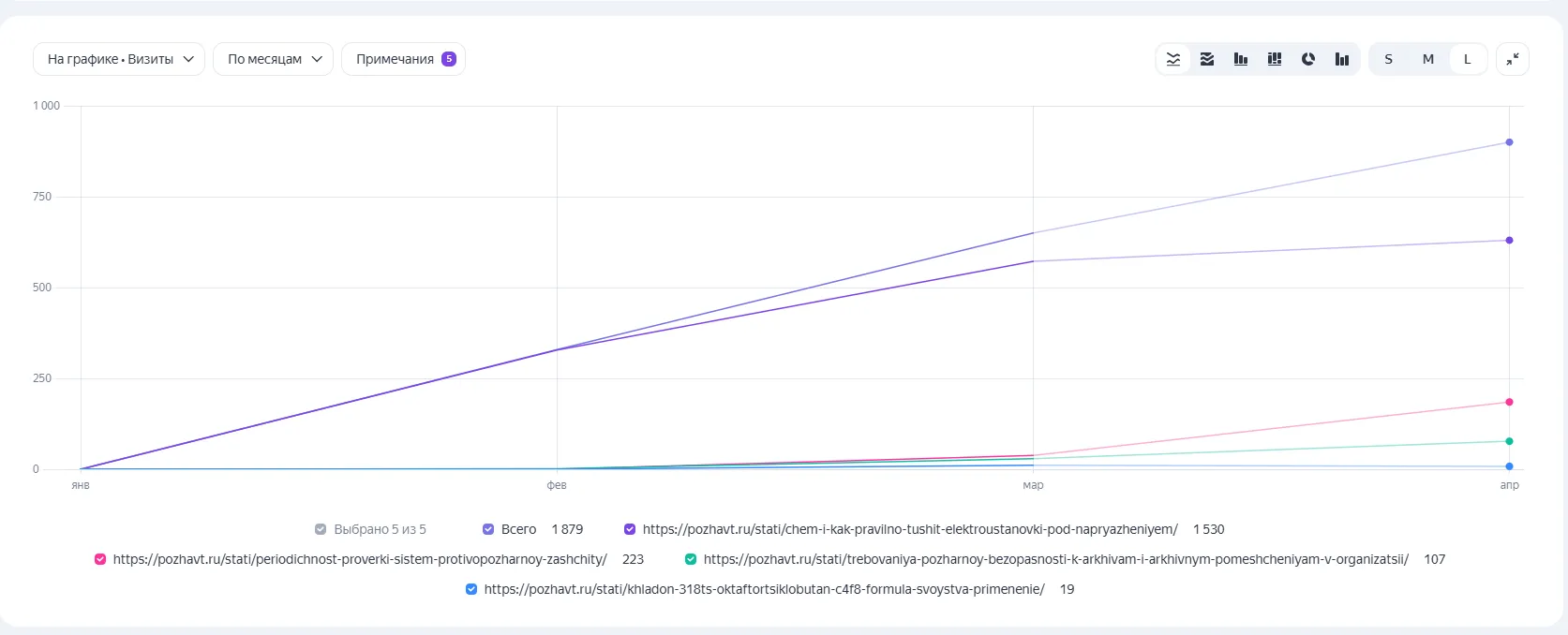This screenshot has height=635, width=1568.
Task: Set chart size to S
Action: (1388, 59)
